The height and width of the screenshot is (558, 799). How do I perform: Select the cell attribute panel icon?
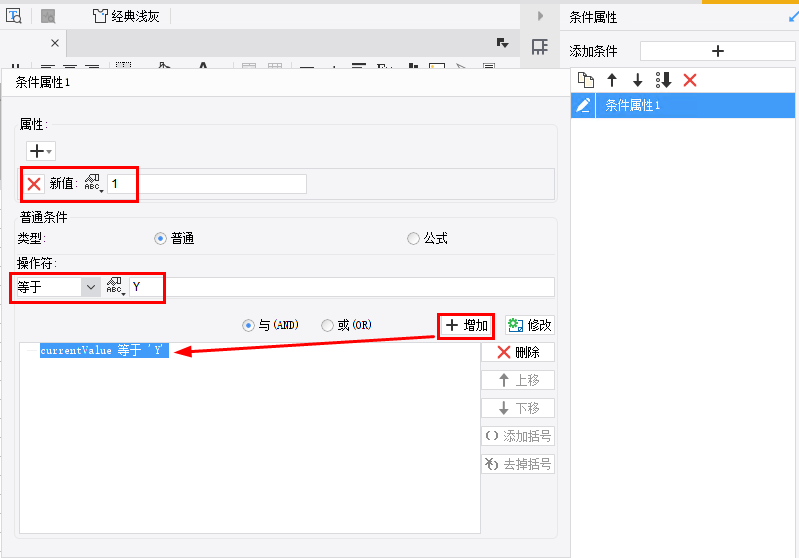pyautogui.click(x=540, y=47)
